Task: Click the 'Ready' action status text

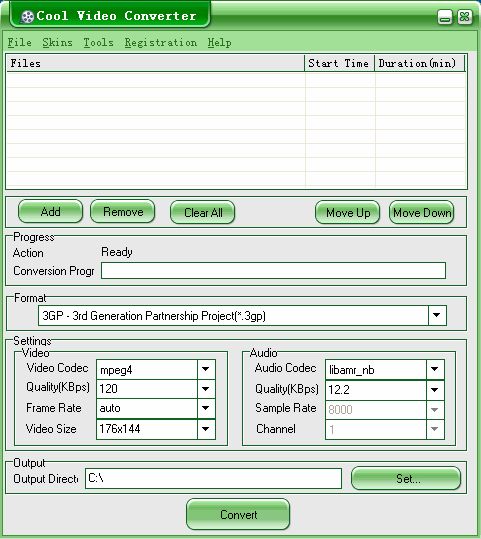Action: click(117, 252)
